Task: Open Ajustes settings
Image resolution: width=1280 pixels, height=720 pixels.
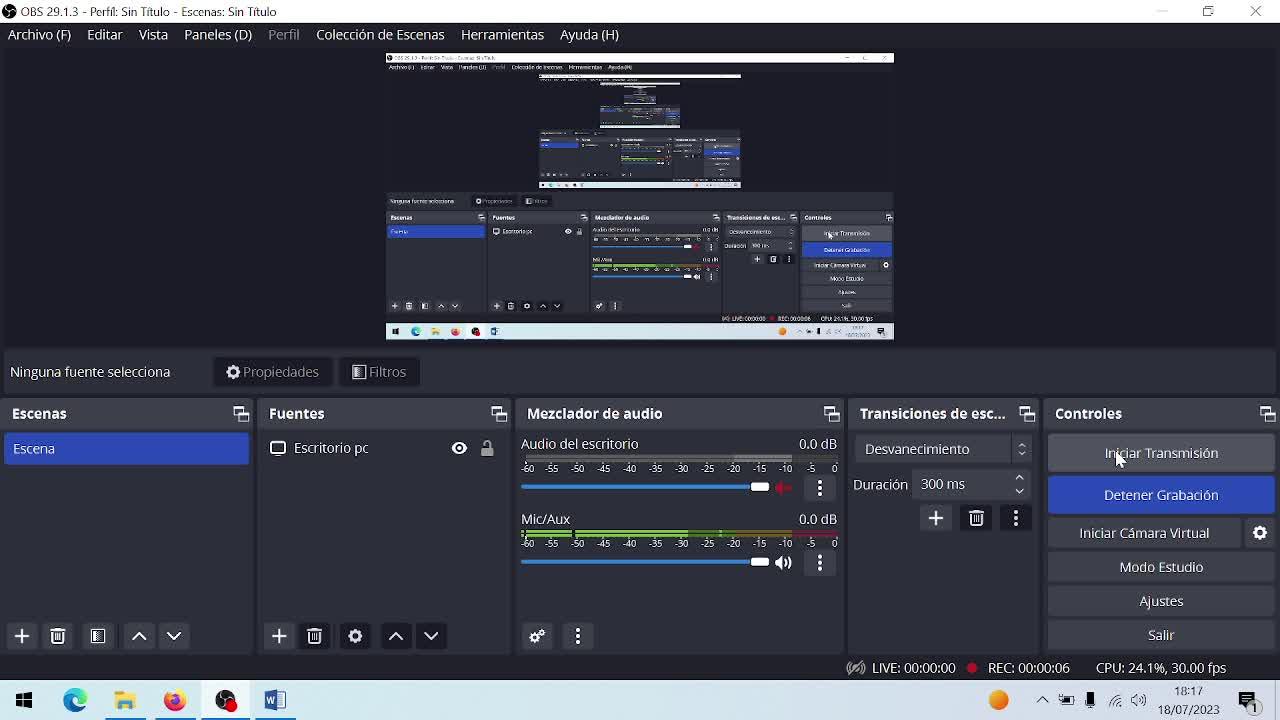Action: (x=1161, y=601)
